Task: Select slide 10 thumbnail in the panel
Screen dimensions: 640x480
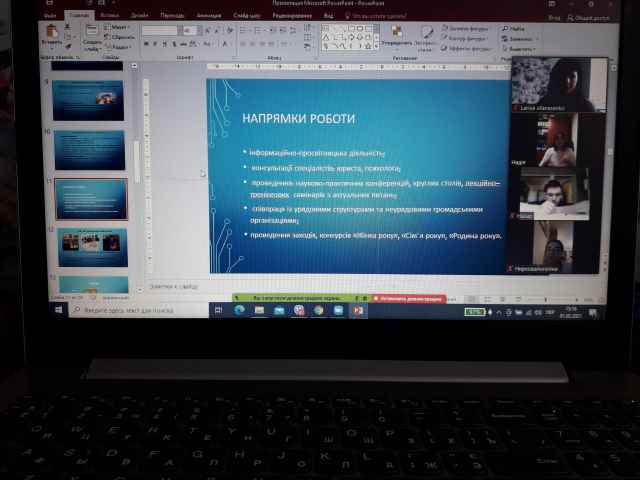Action: [x=89, y=150]
